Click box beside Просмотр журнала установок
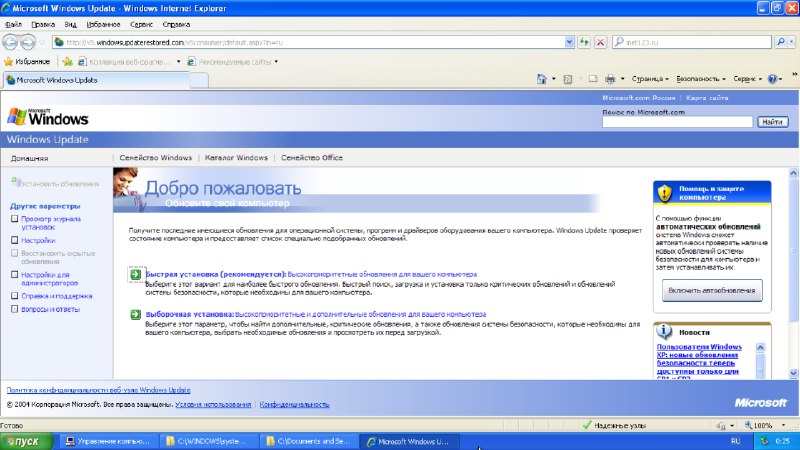This screenshot has width=800, height=450. pos(14,219)
